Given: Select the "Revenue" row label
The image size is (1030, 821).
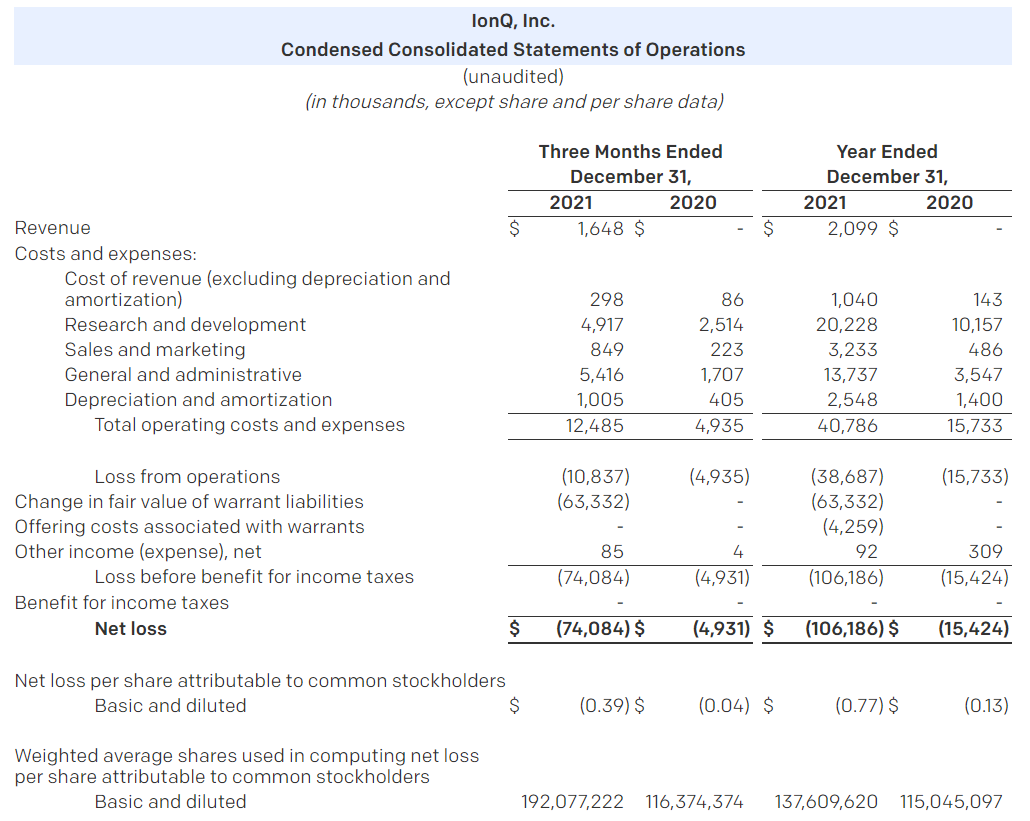Looking at the screenshot, I should click(53, 228).
